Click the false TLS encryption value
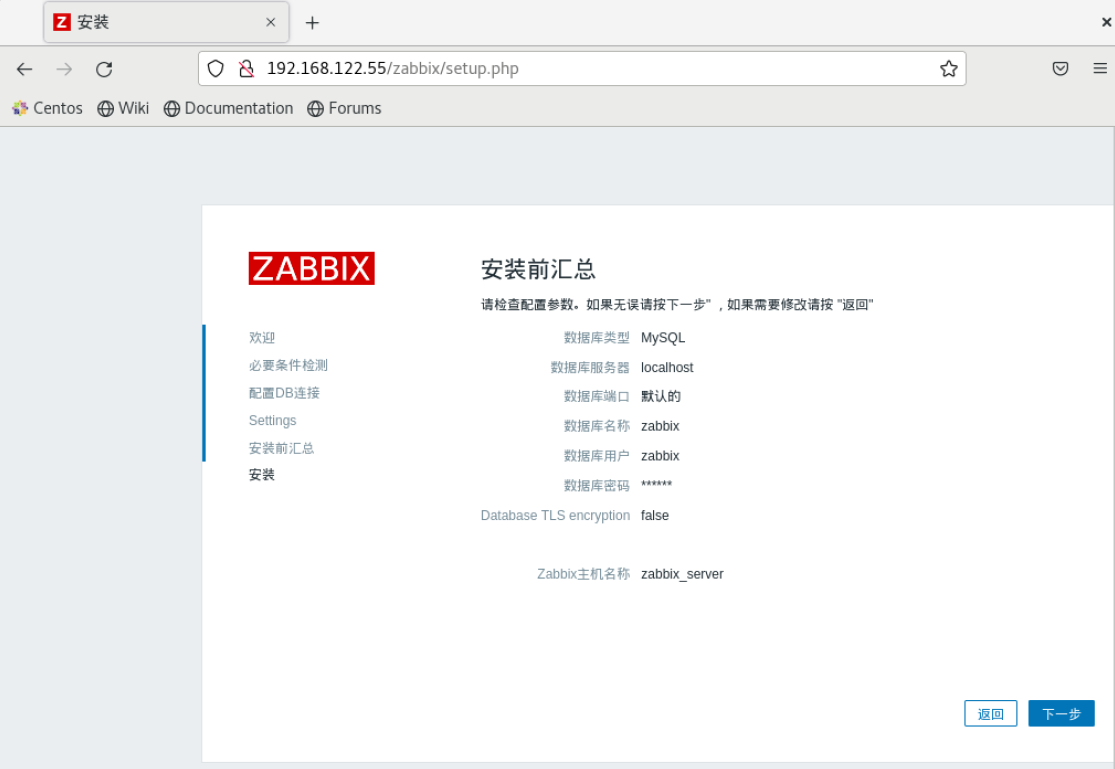This screenshot has height=769, width=1115. (655, 516)
